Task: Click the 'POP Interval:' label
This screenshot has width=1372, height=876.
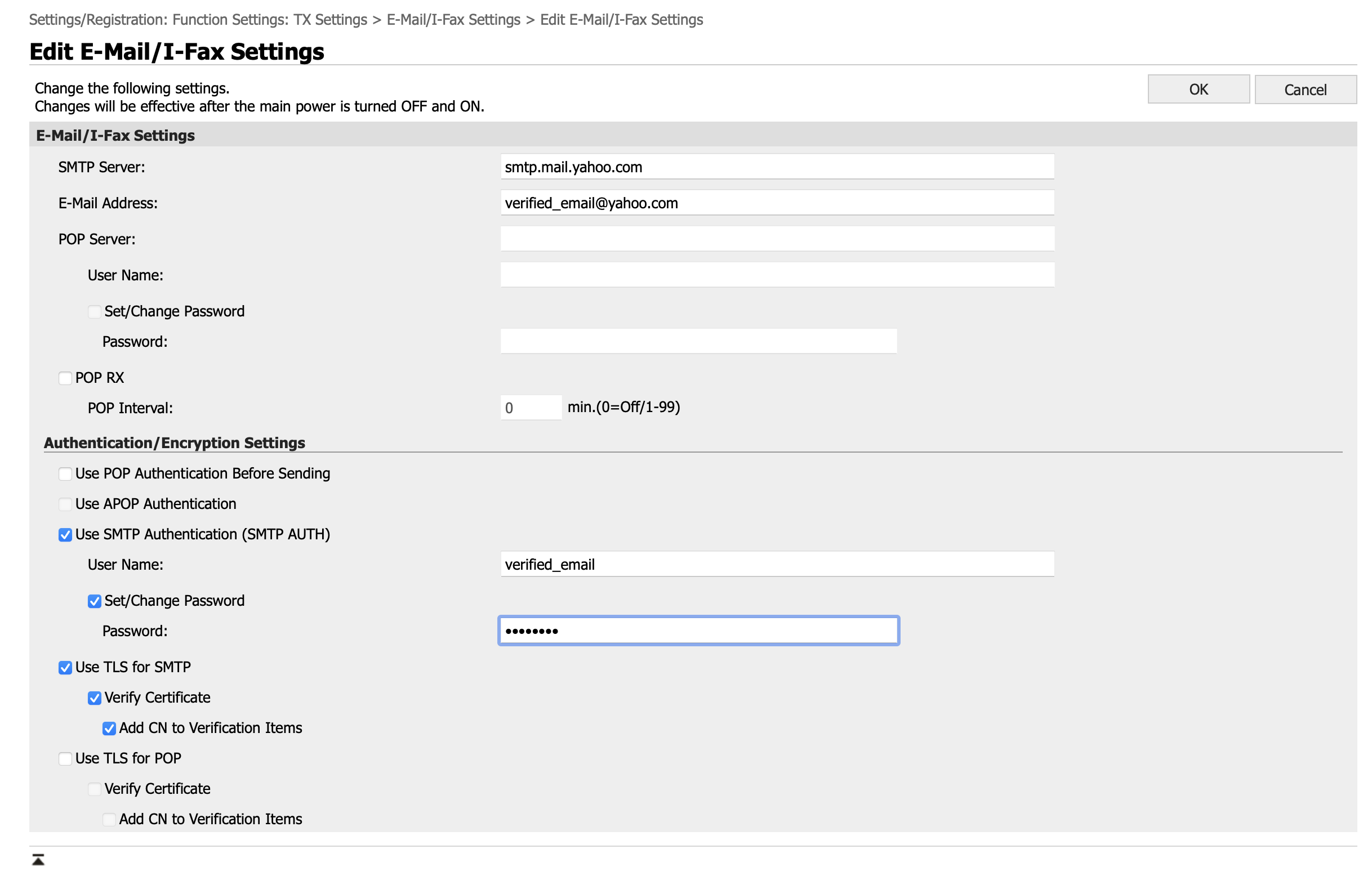Action: [130, 408]
